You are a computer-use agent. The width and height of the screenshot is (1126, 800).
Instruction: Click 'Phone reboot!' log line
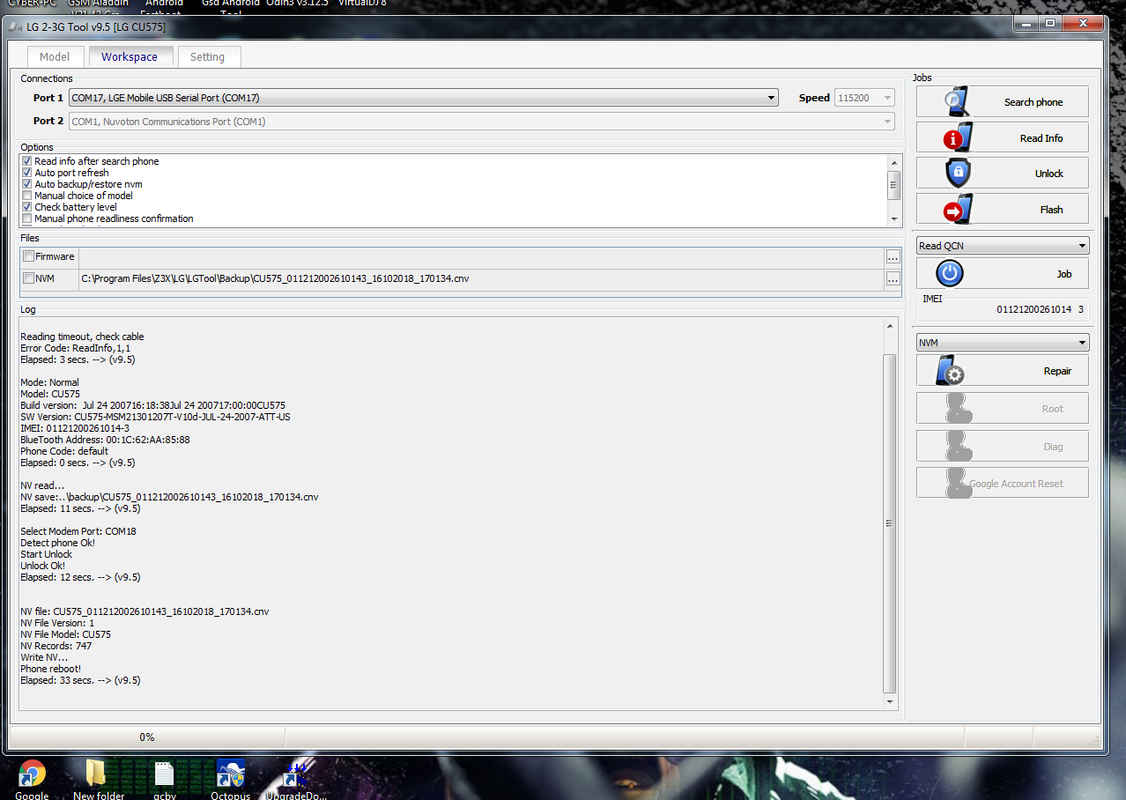coord(50,669)
